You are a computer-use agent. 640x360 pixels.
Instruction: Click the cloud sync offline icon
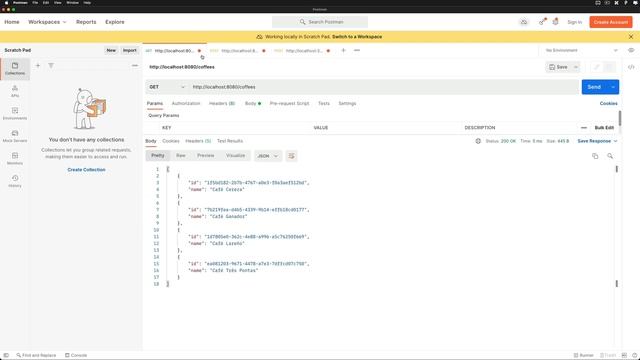click(524, 22)
